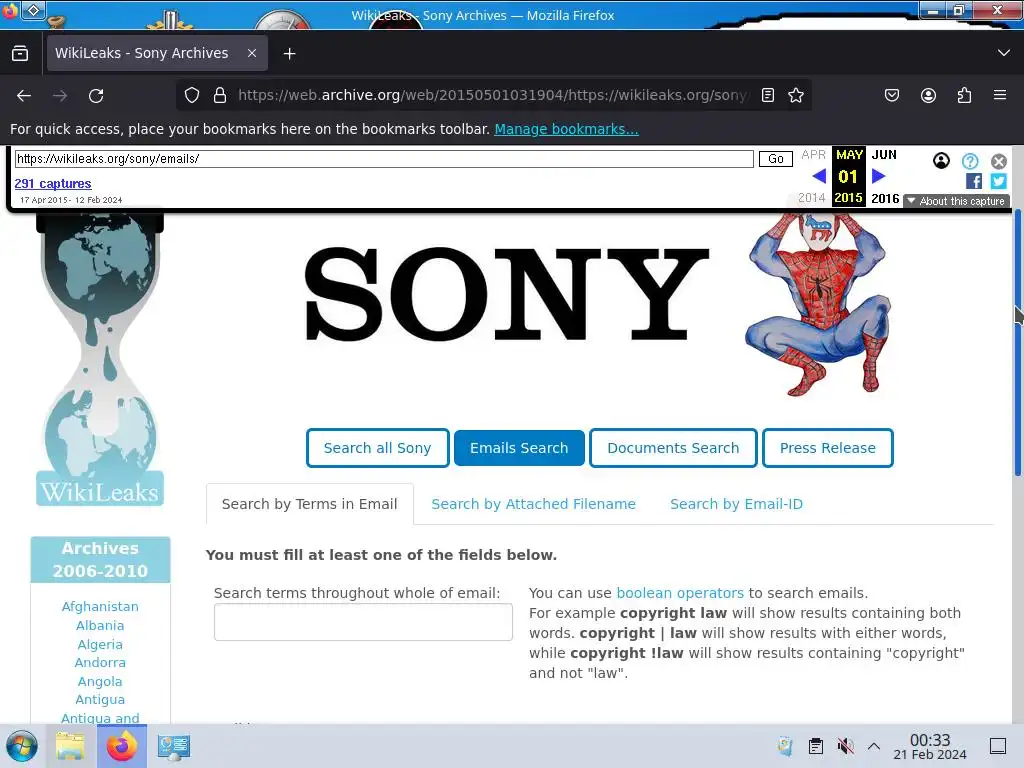Click the search terms text box

[x=363, y=622]
